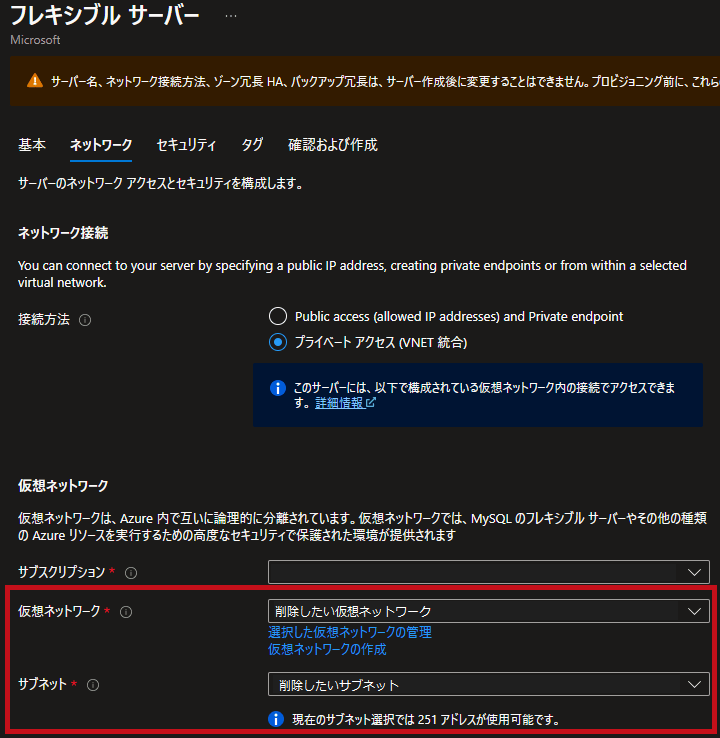Switch to the タグ tab
This screenshot has height=738, width=720.
pos(252,144)
